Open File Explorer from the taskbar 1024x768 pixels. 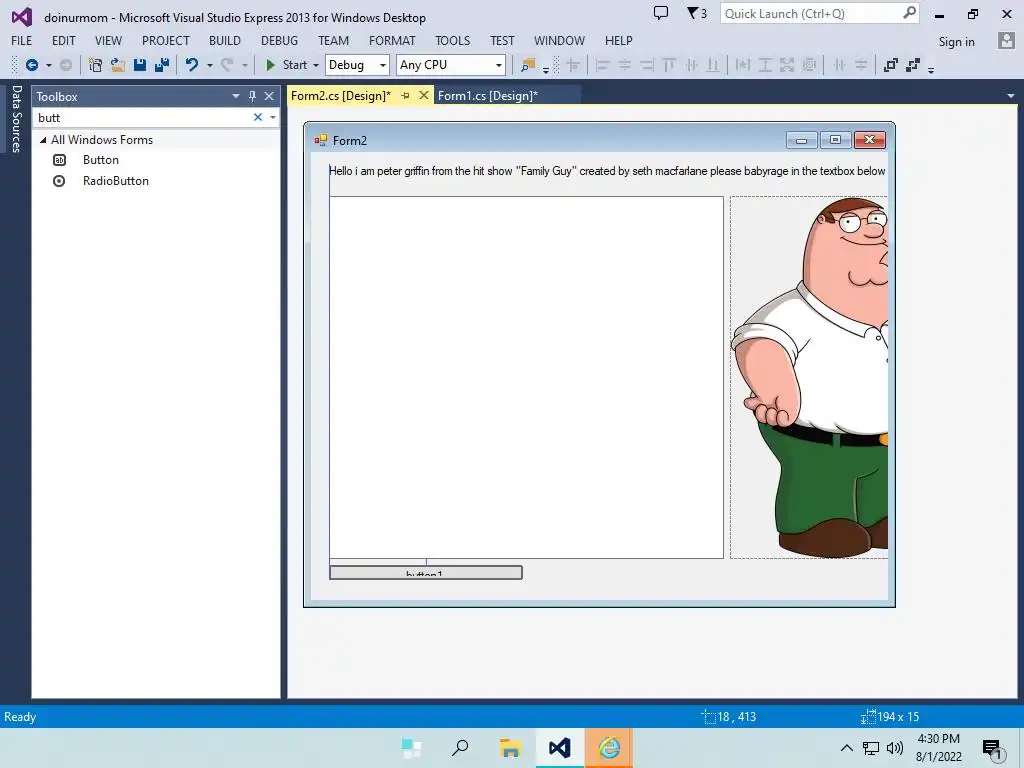pyautogui.click(x=510, y=748)
